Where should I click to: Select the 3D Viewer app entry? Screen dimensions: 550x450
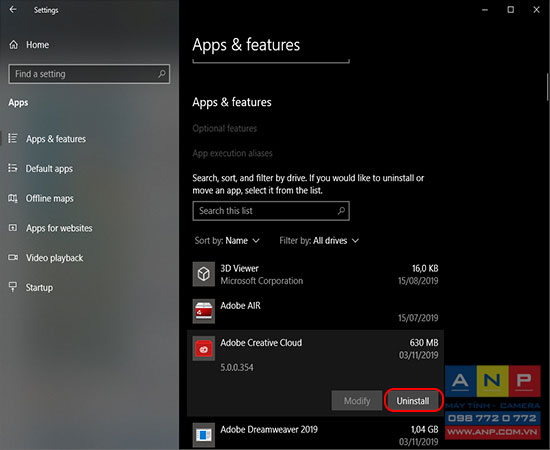(x=315, y=274)
